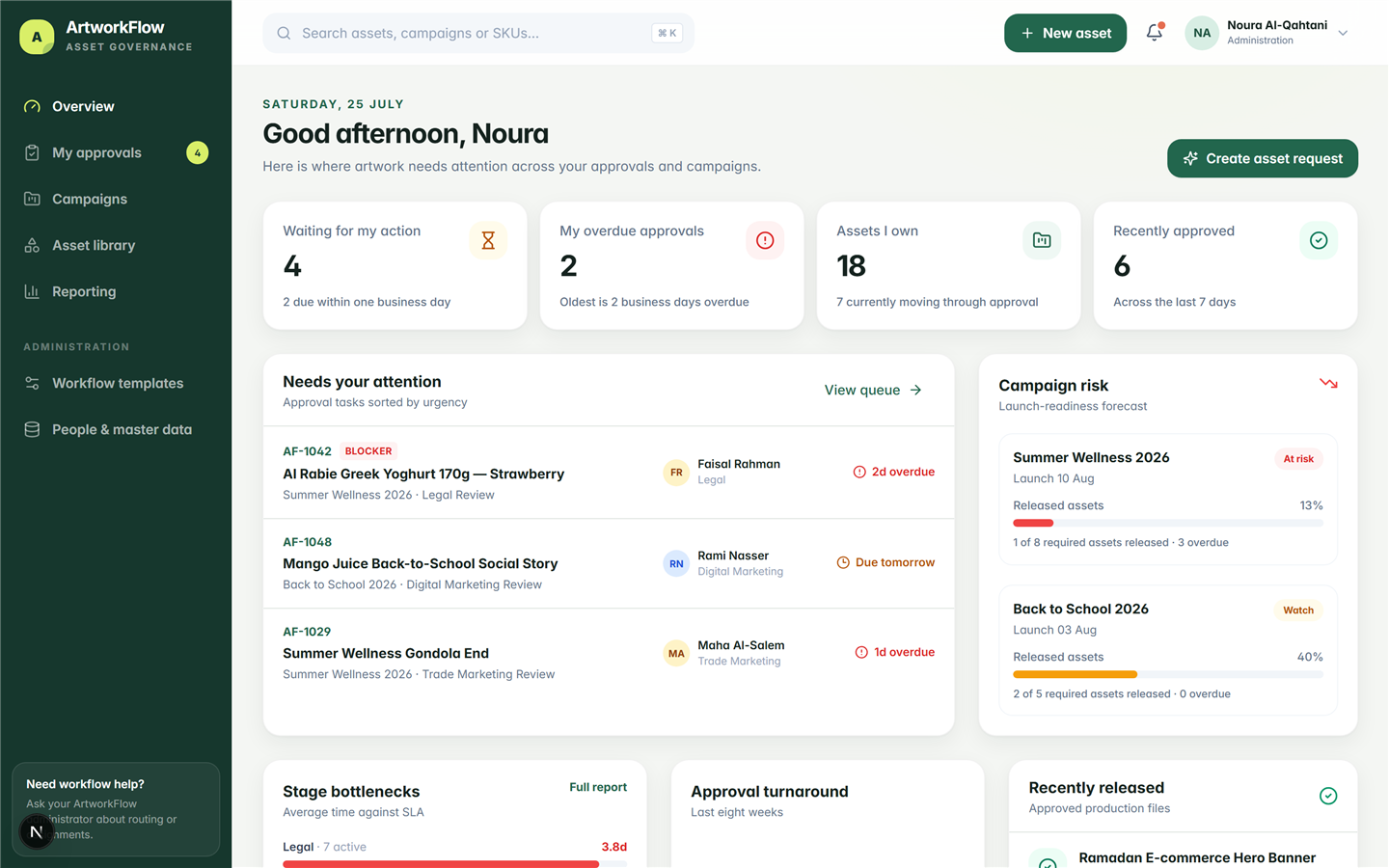Click the My approvals count badge

pos(198,152)
